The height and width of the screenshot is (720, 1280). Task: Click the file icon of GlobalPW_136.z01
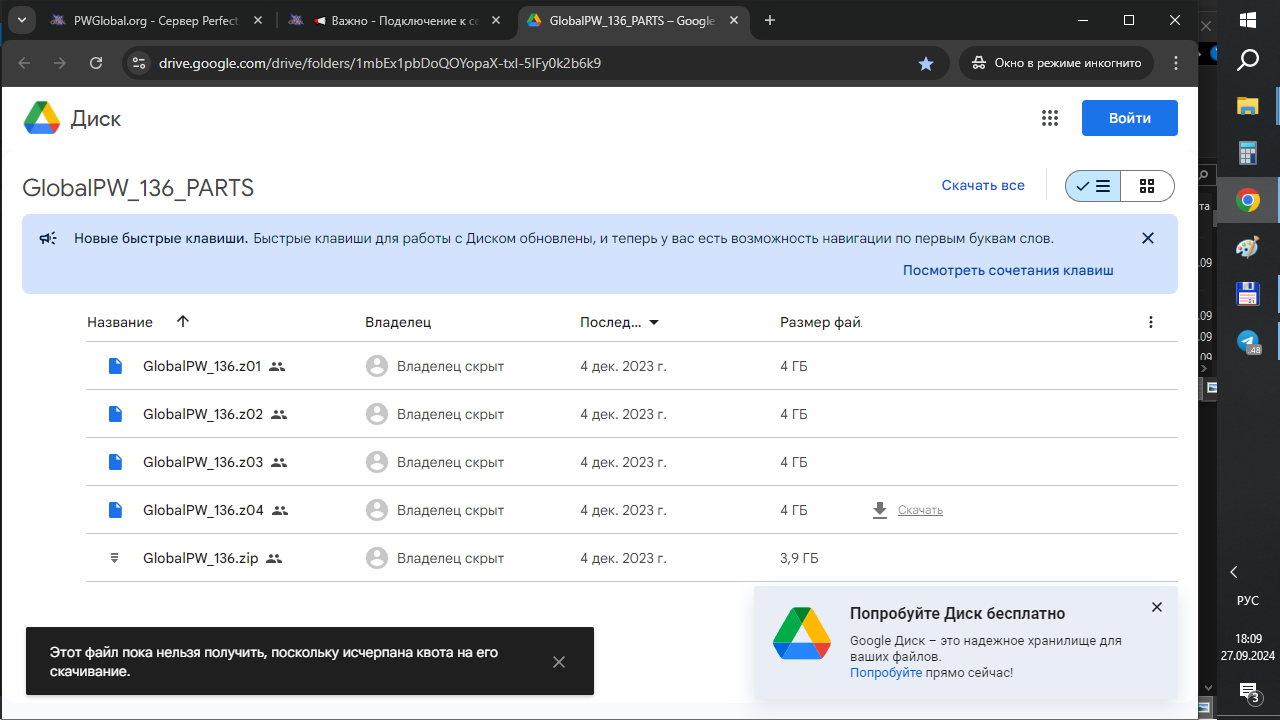point(115,366)
